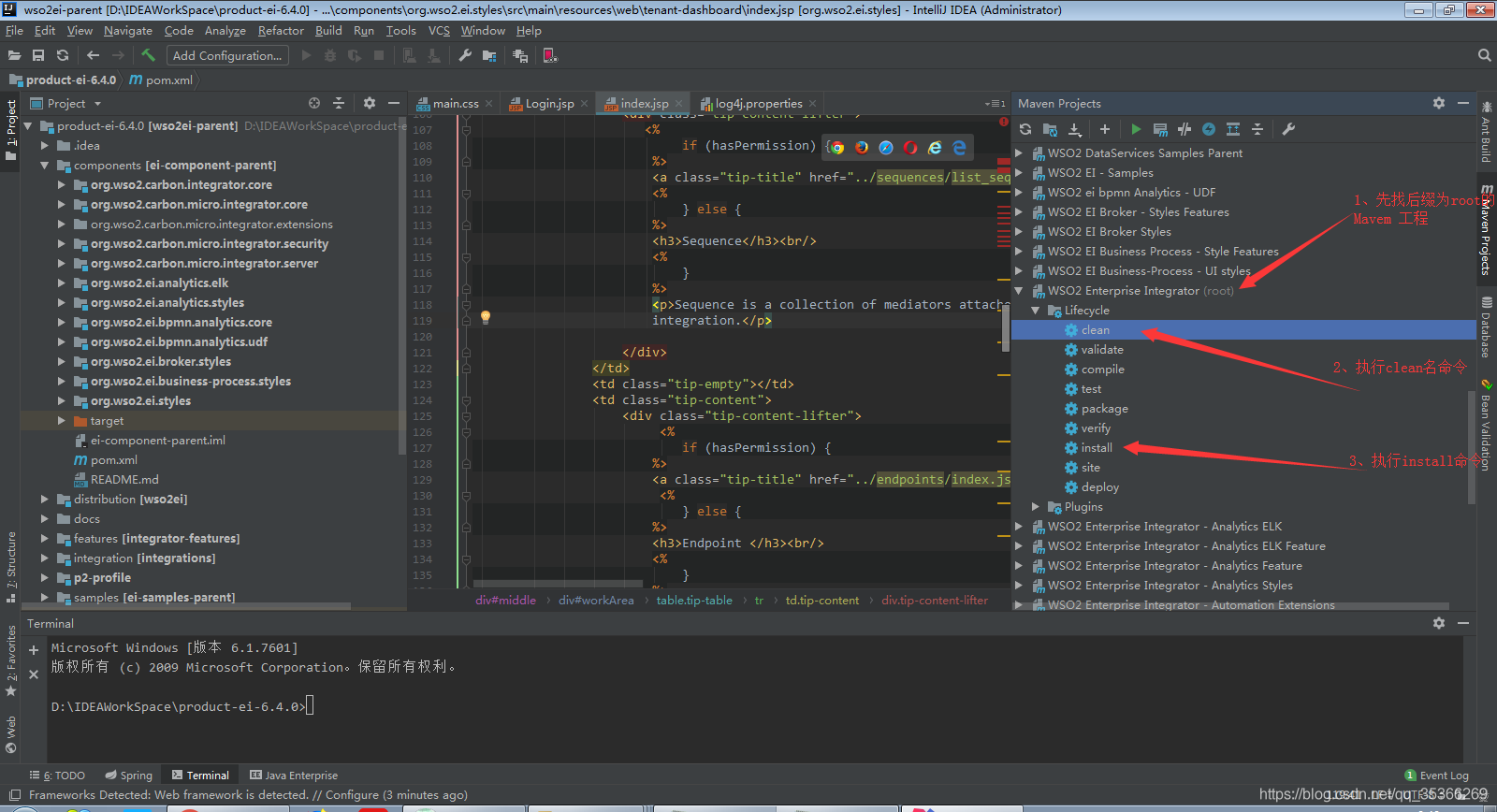Hide the Project tool window
Viewport: 1497px width, 812px height.
pos(394,103)
